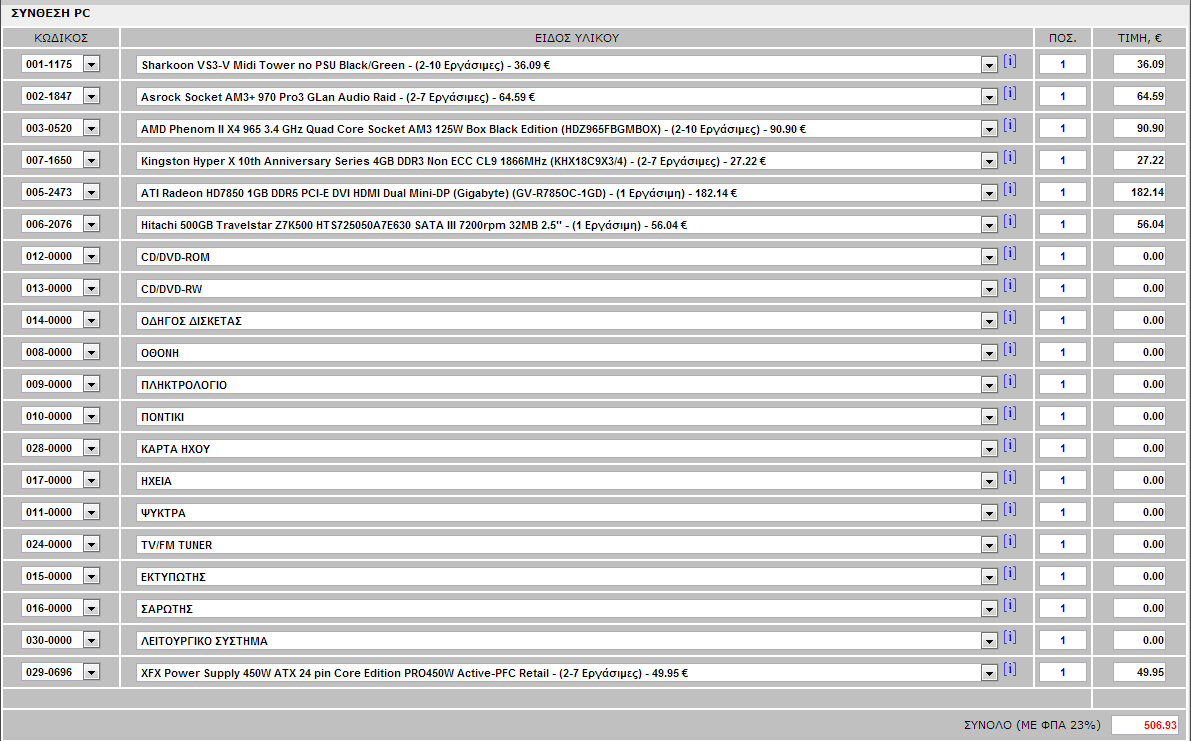Open the Asrock Socket AM3+ product dropdown
Screen dimensions: 1191x741
(989, 97)
